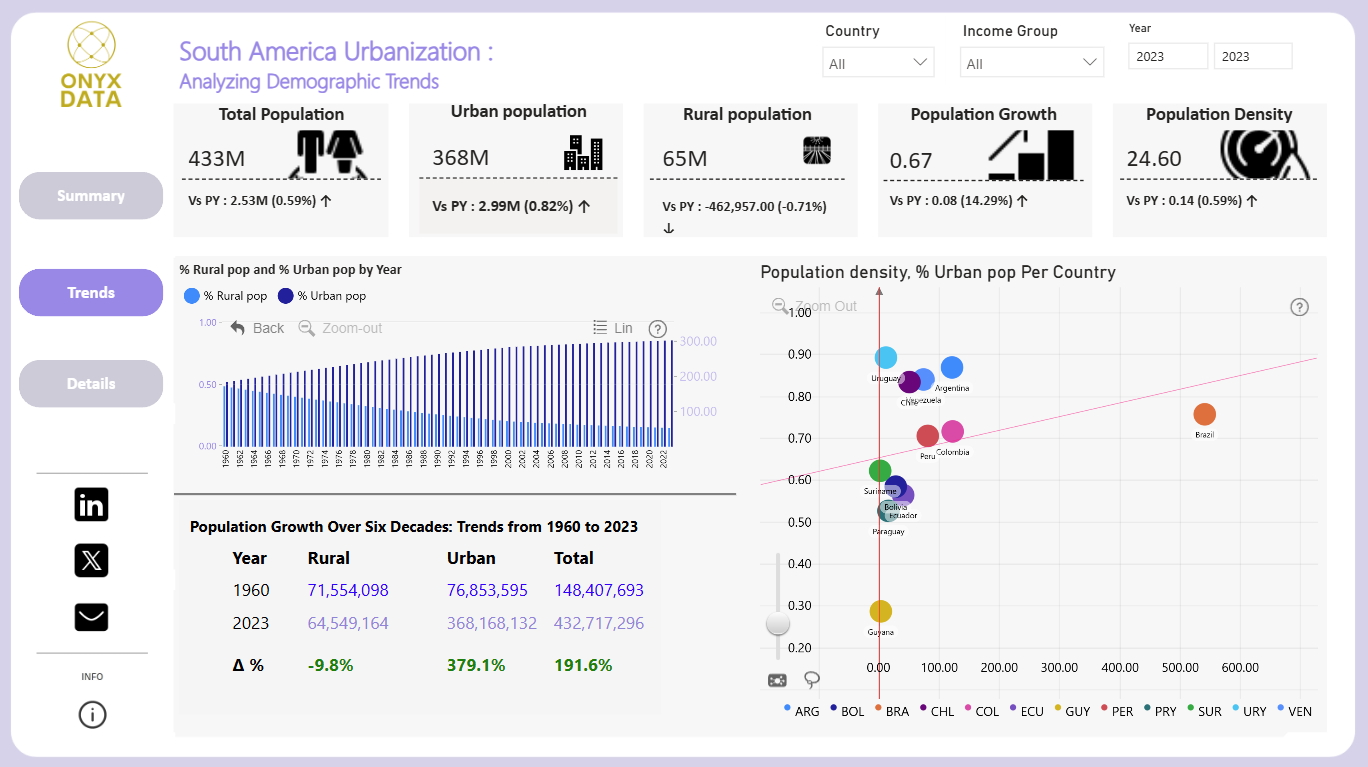Expand the Income Group dropdown
The image size is (1368, 767).
click(1033, 63)
